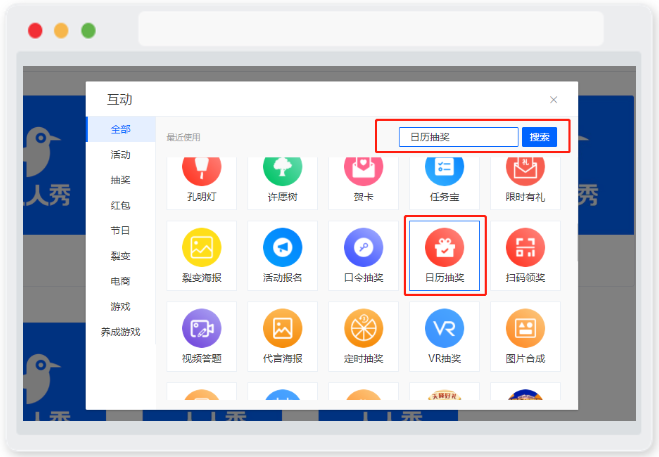This screenshot has height=457, width=659.
Task: Select the 孔明灯 lantern icon
Action: (x=201, y=170)
